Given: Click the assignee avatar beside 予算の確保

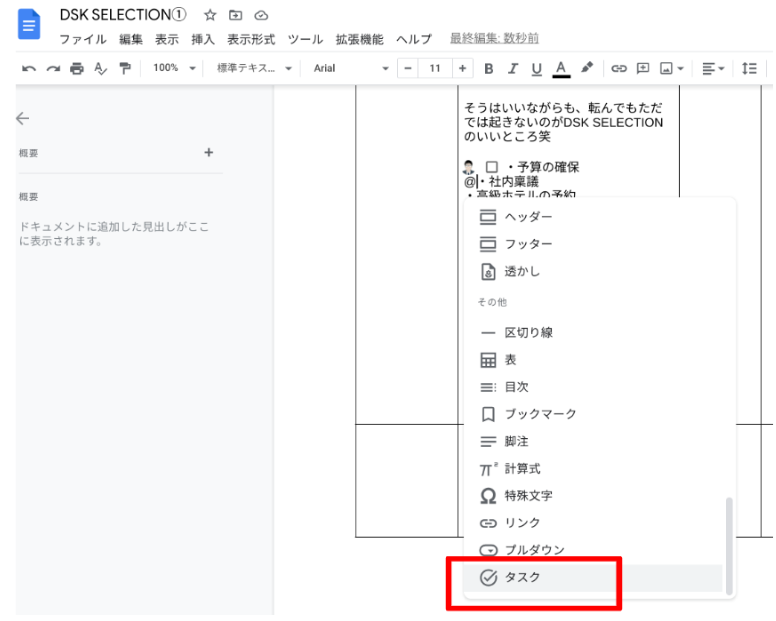Looking at the screenshot, I should (x=468, y=167).
